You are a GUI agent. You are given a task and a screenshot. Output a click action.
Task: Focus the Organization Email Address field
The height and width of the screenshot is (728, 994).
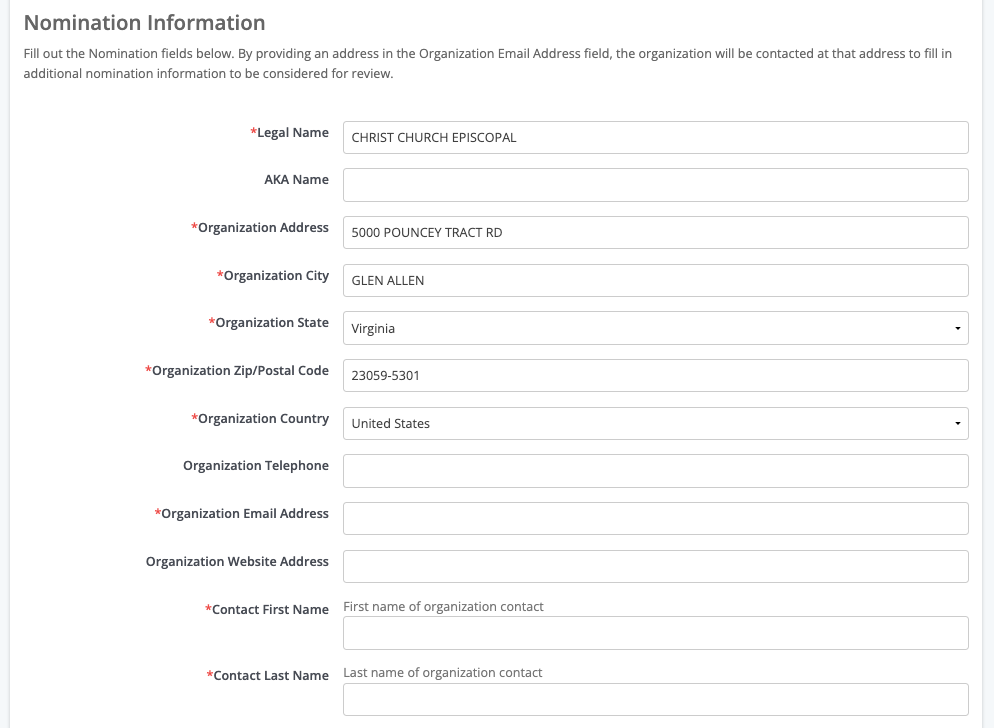[655, 519]
